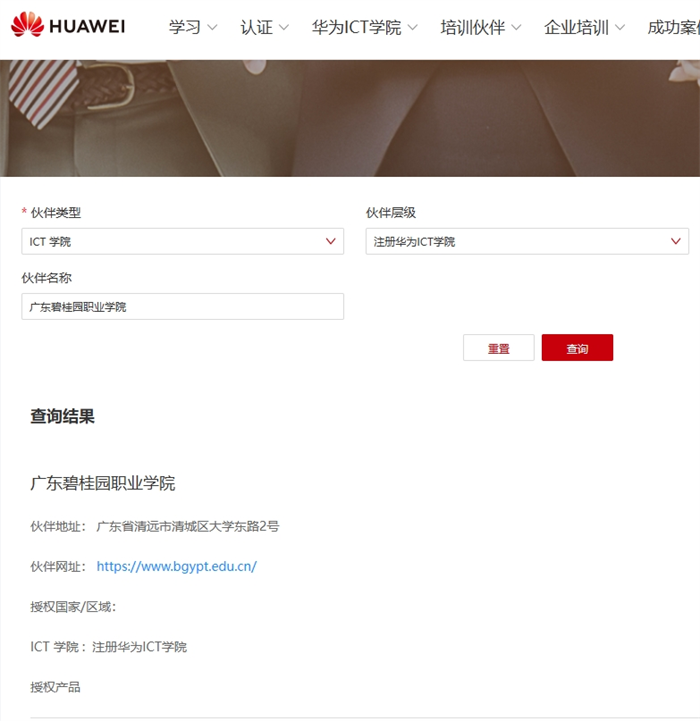Expand the chevron beside 学习

(x=212, y=28)
